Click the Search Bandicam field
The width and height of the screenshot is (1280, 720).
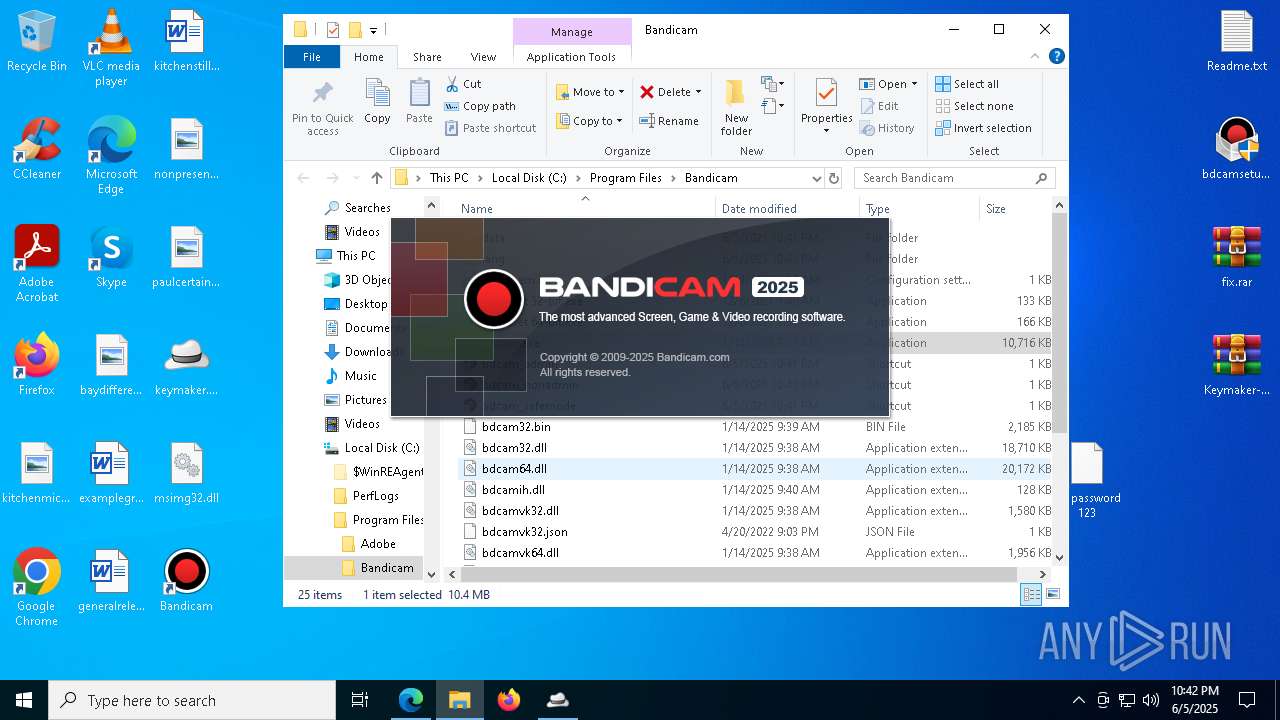coord(955,178)
